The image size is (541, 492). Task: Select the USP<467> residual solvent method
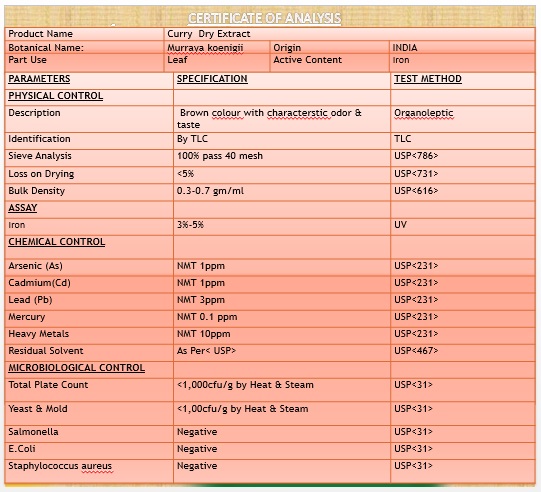click(416, 351)
